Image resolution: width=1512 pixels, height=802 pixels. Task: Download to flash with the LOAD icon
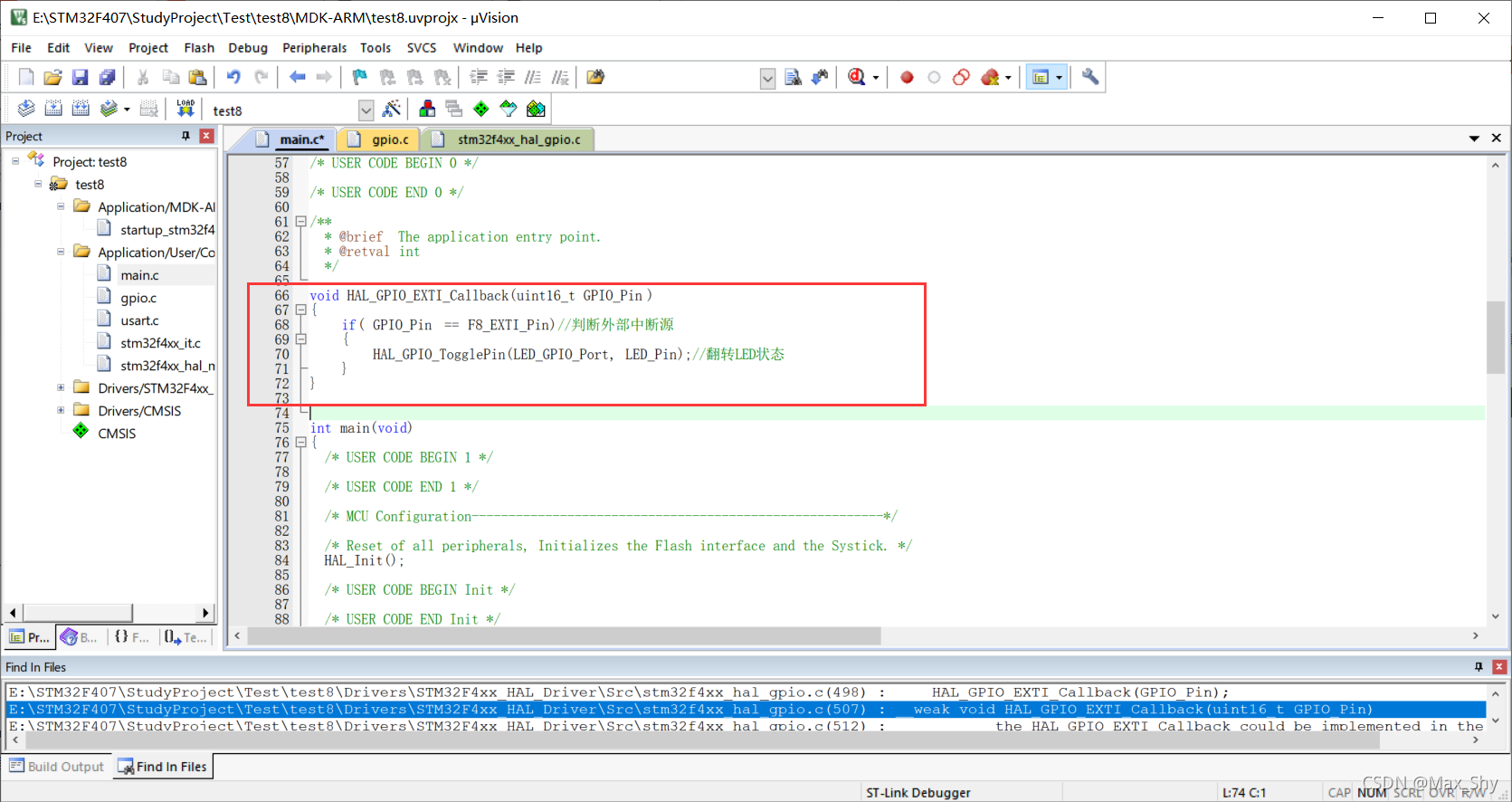tap(185, 110)
